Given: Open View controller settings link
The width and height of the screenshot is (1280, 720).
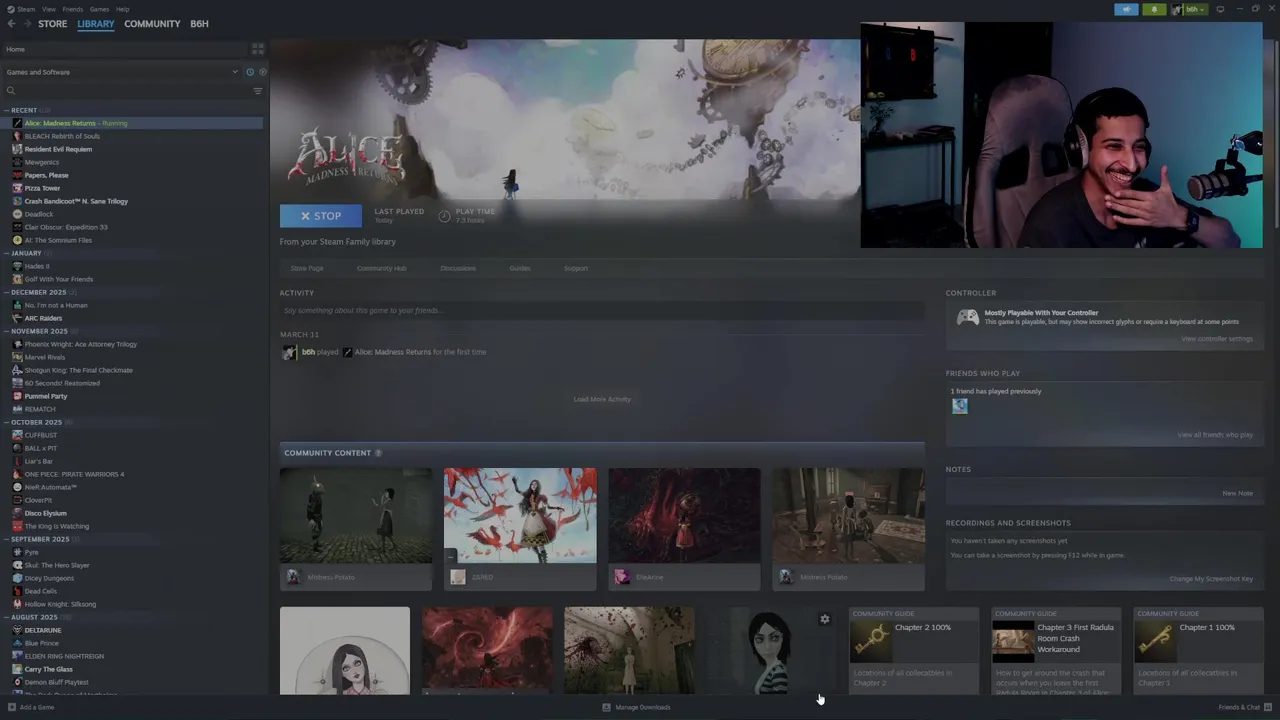Looking at the screenshot, I should 1217,339.
